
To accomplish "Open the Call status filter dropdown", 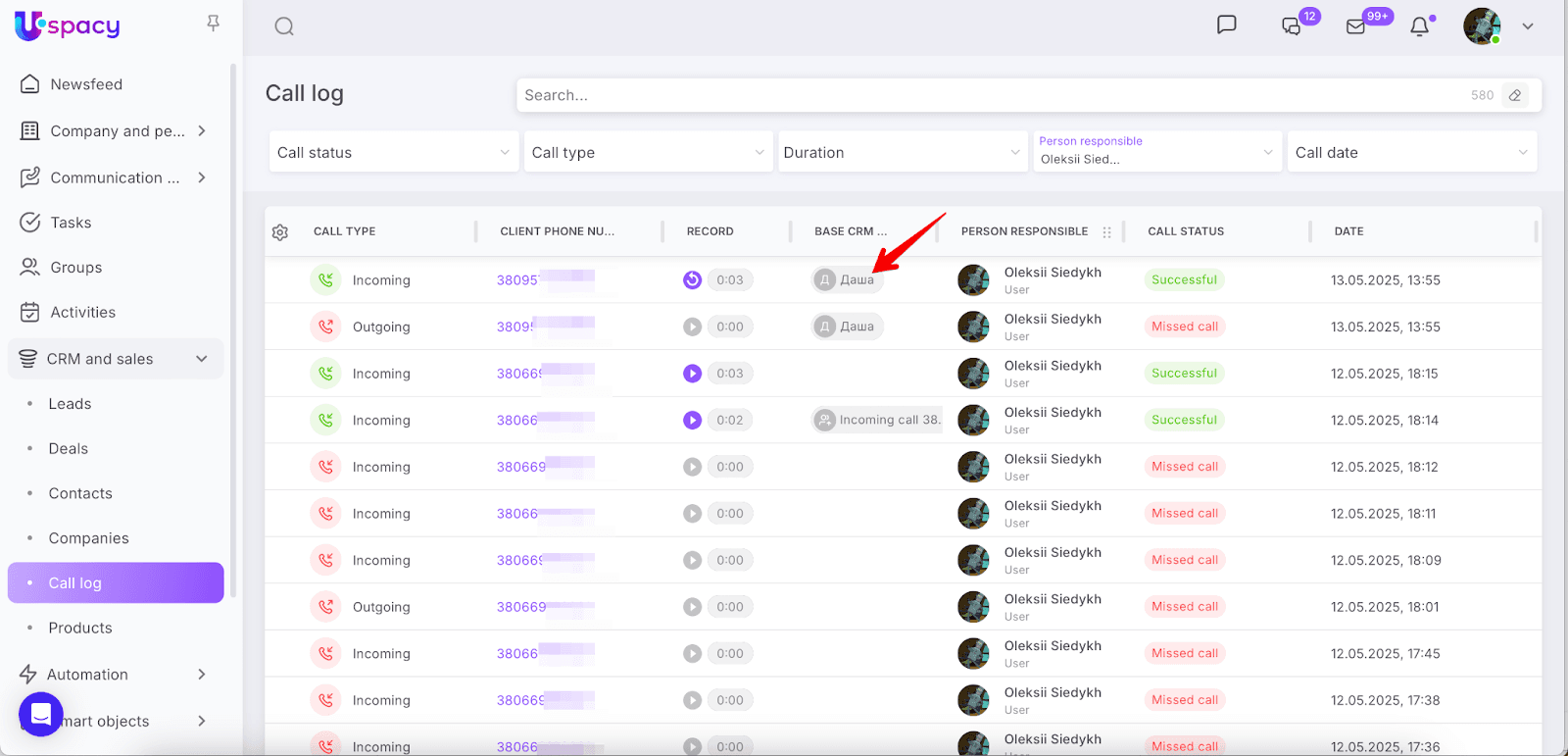I will tap(393, 152).
